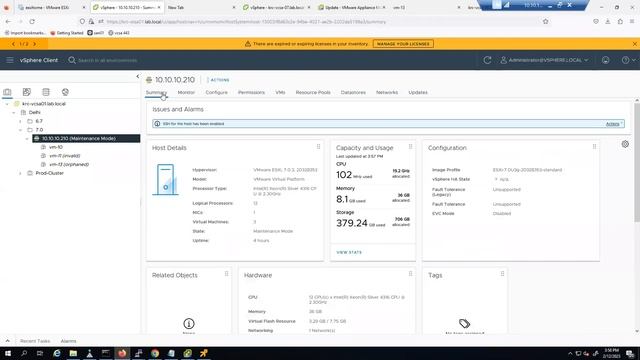Screen dimensions: 640x360
Task: Select vm-10 in the tree
Action: pos(56,147)
